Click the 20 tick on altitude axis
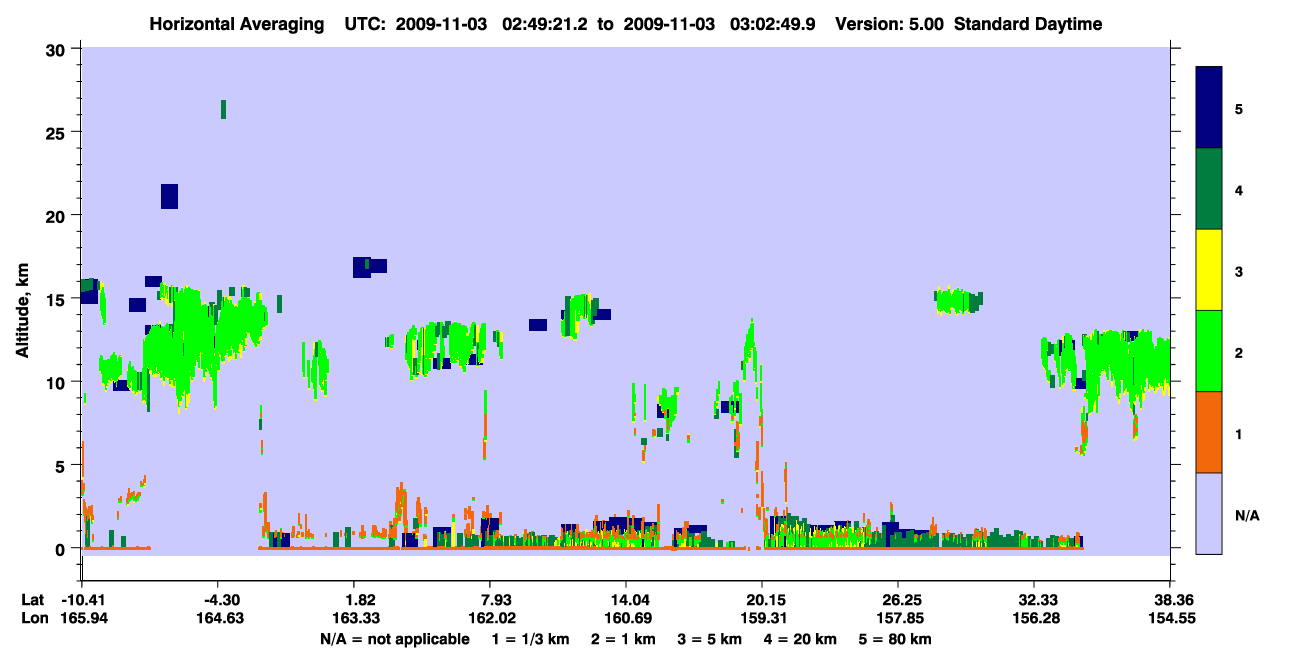The height and width of the screenshot is (667, 1300). 58,215
